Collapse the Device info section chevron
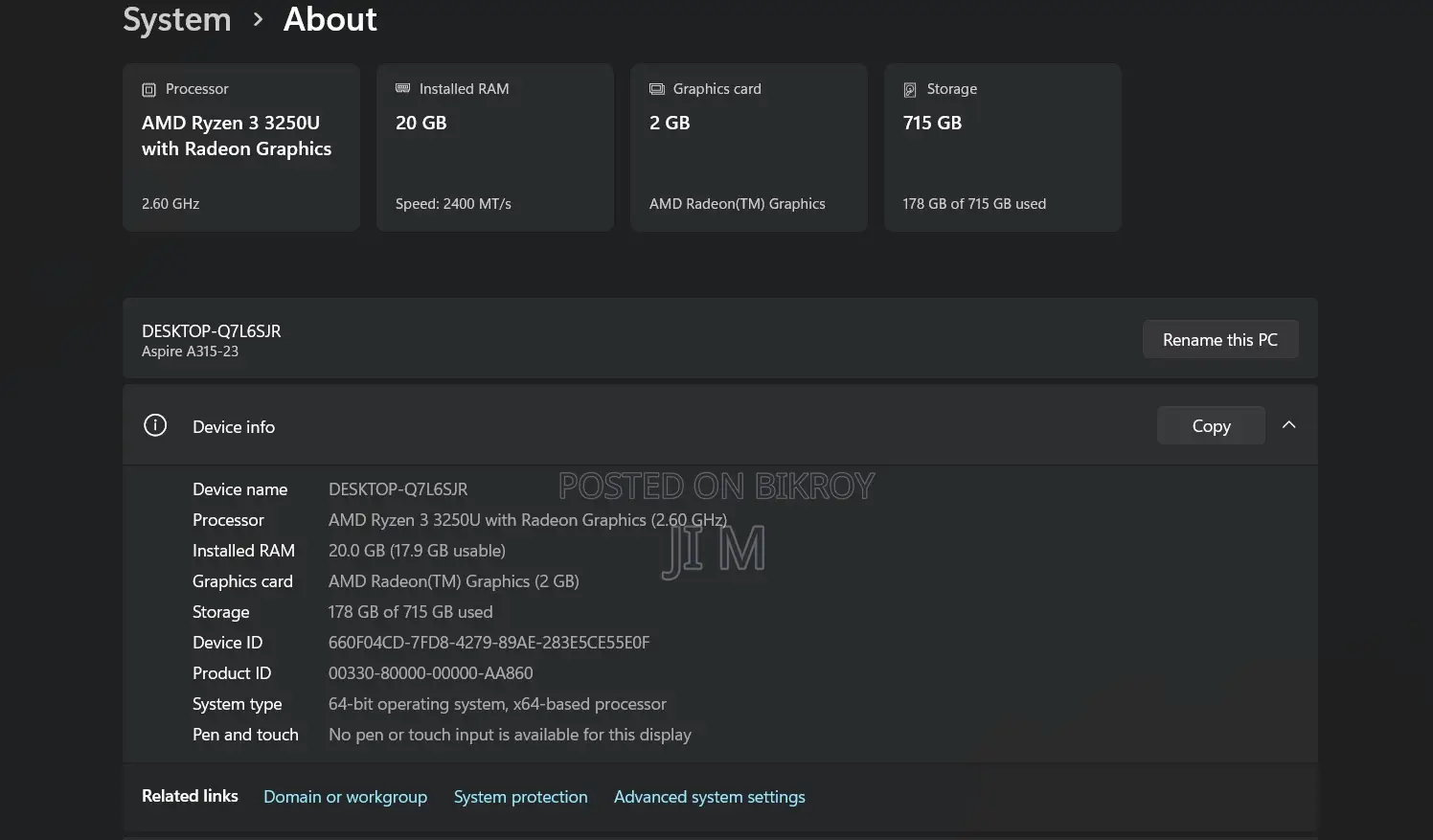 [x=1288, y=425]
